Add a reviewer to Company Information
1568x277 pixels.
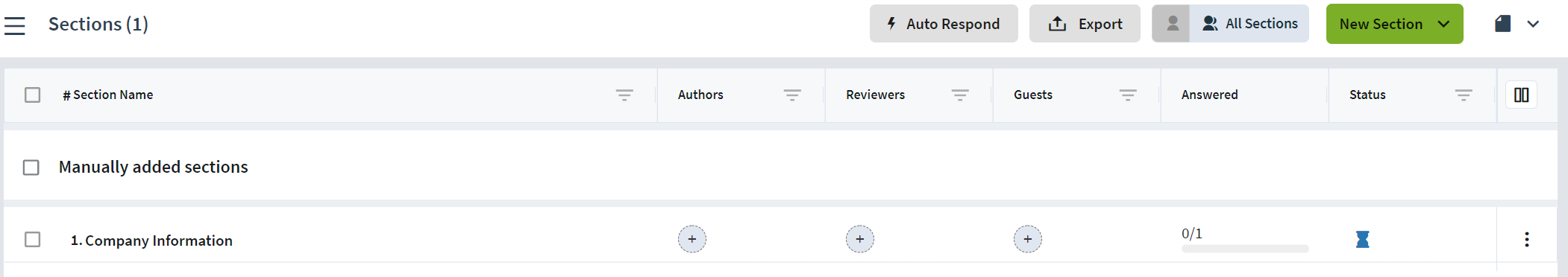860,239
